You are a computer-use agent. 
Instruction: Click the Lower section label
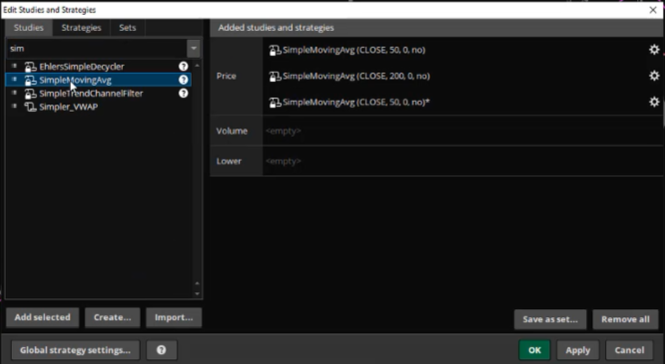point(229,161)
